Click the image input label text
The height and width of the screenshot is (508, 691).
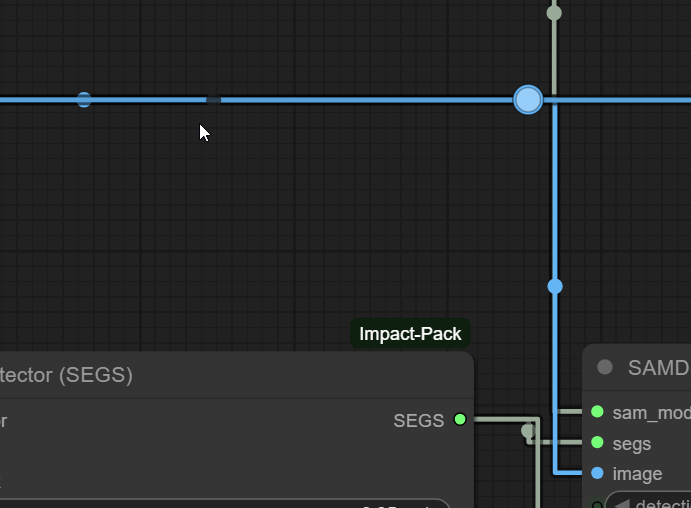click(637, 474)
